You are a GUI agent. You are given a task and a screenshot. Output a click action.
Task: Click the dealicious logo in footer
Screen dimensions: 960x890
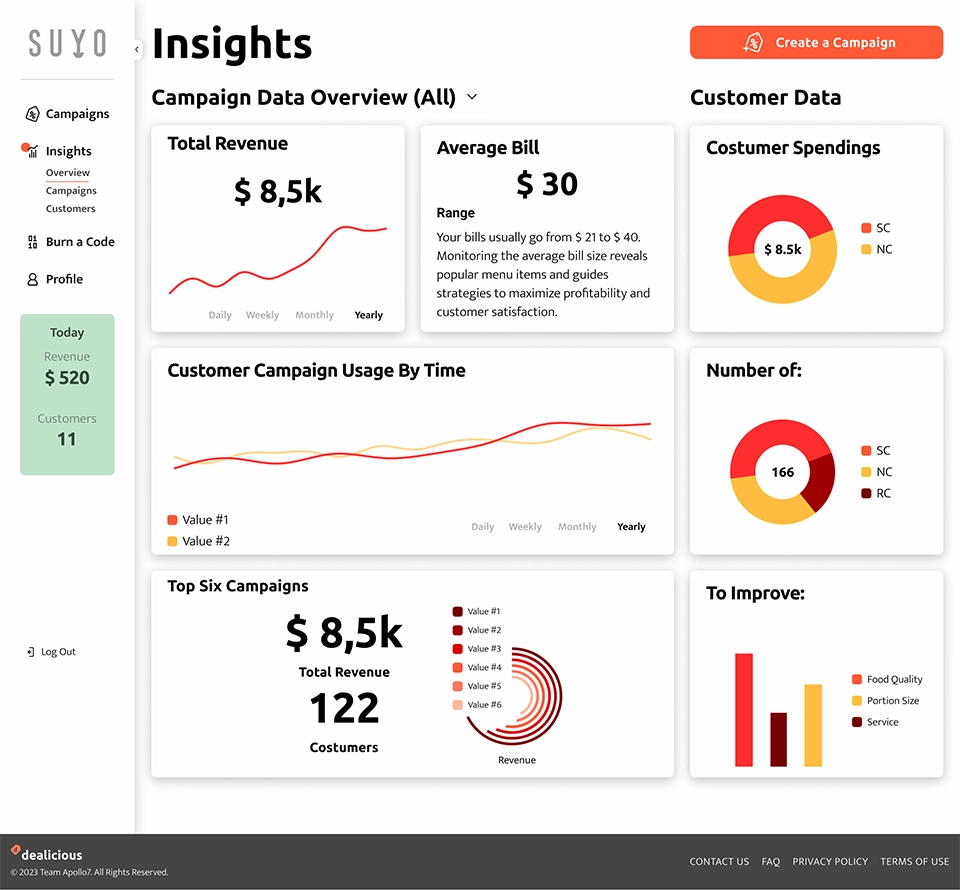pyautogui.click(x=47, y=855)
